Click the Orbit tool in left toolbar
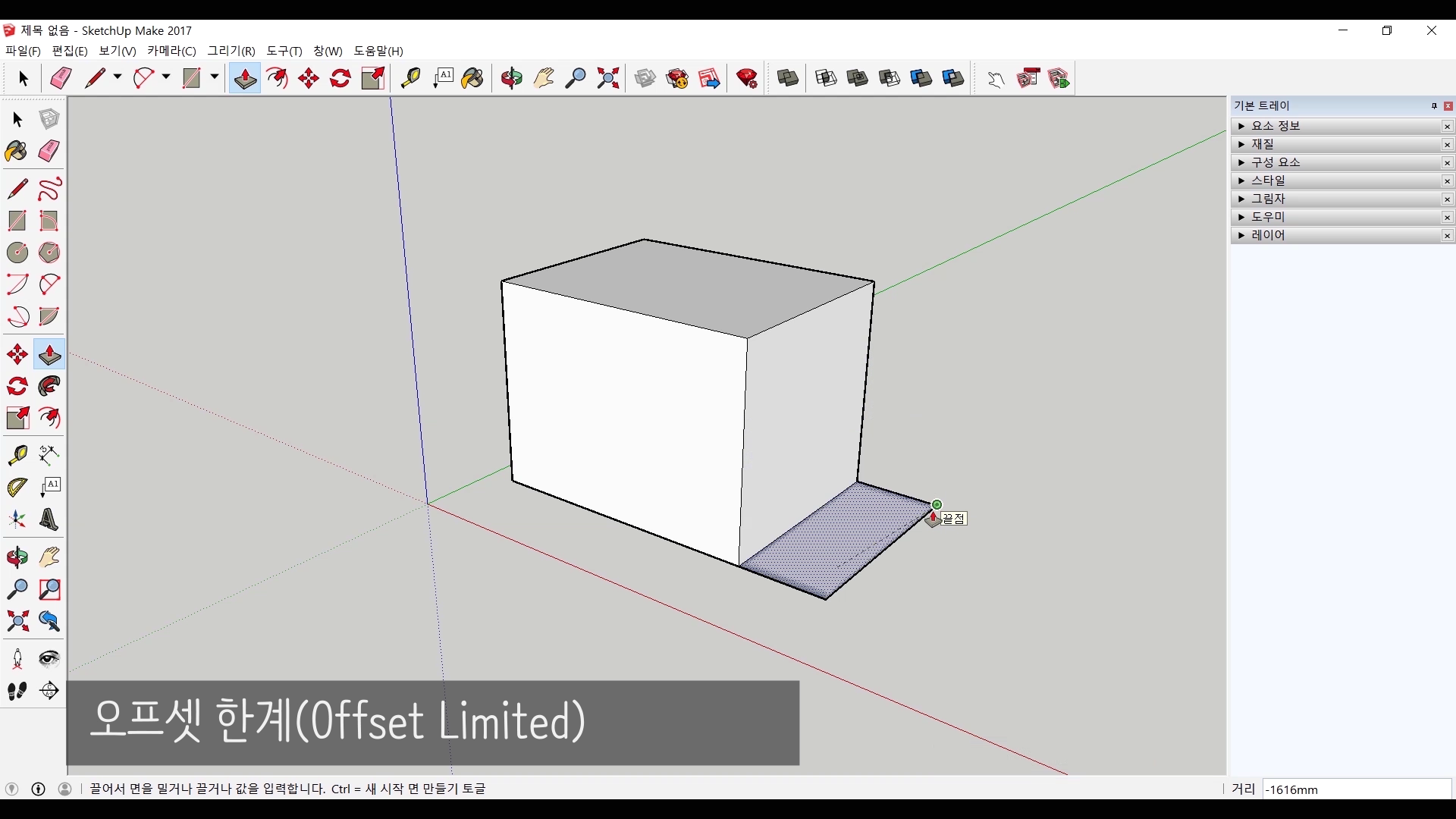Viewport: 1456px width, 819px height. (x=17, y=557)
